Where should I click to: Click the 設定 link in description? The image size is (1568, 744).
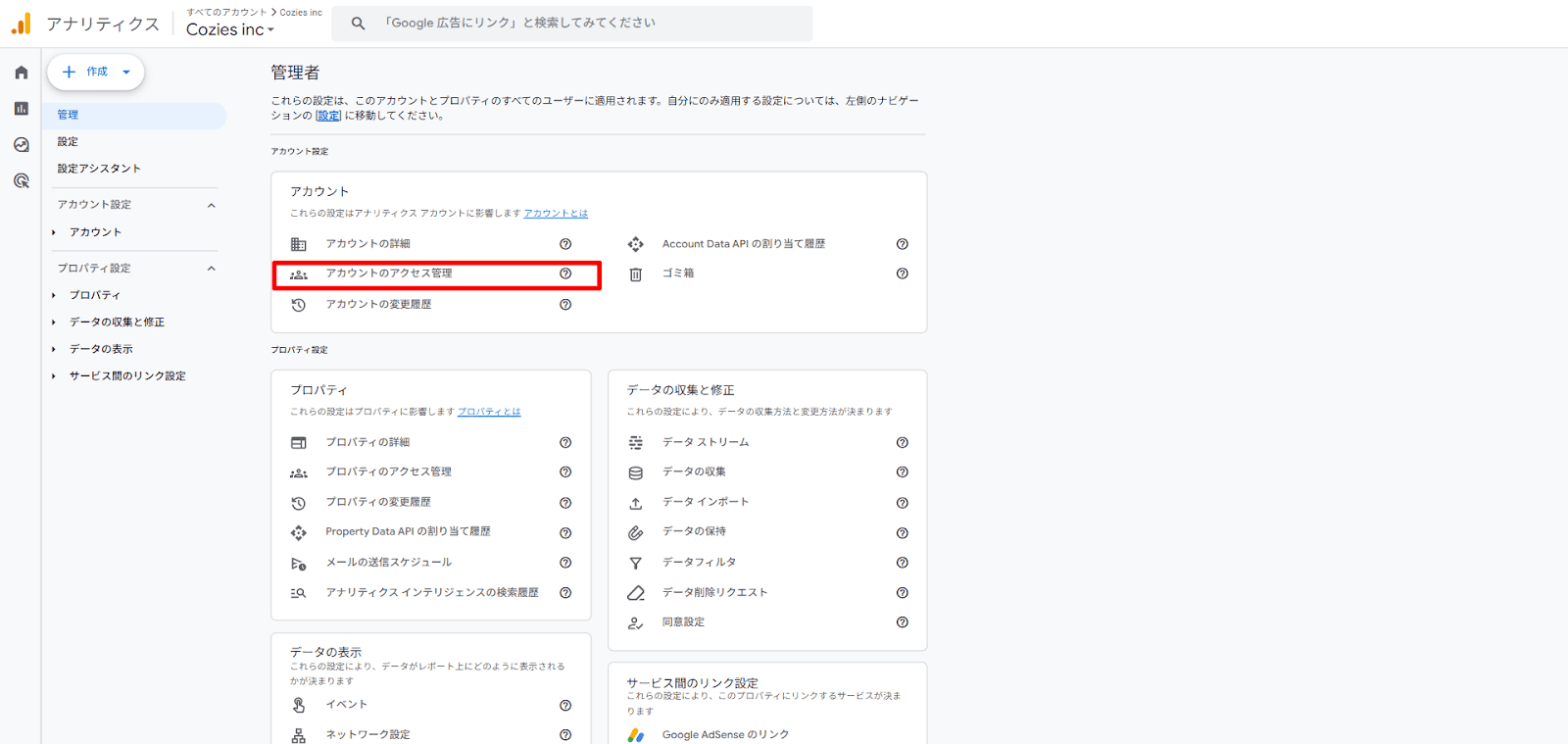pyautogui.click(x=329, y=116)
